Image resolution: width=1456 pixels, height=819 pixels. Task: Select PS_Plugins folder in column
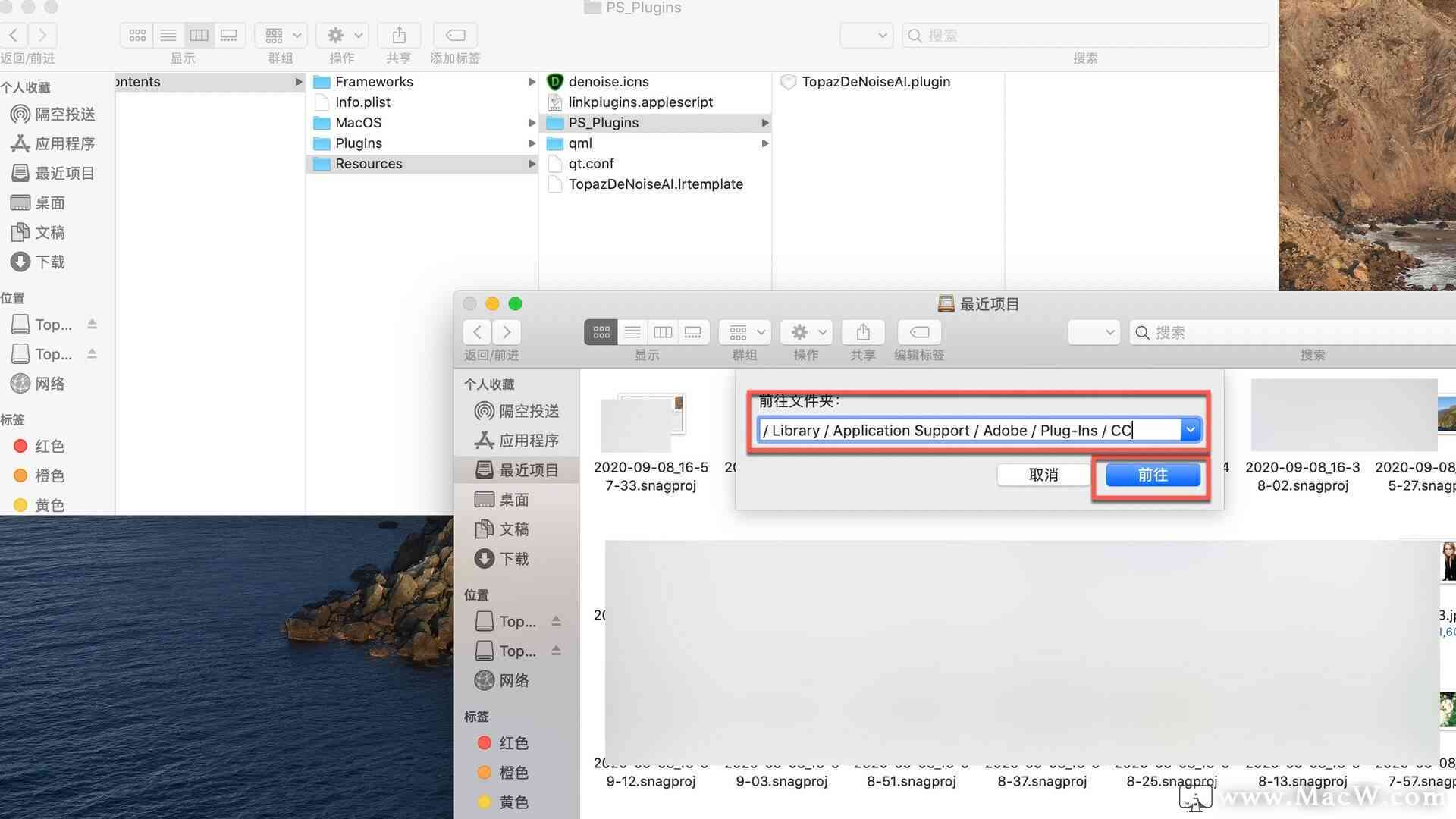[x=655, y=123]
